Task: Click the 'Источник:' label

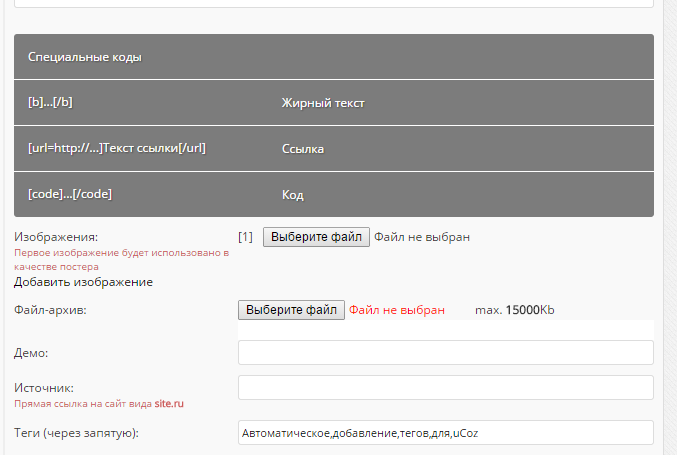Action: pos(44,388)
